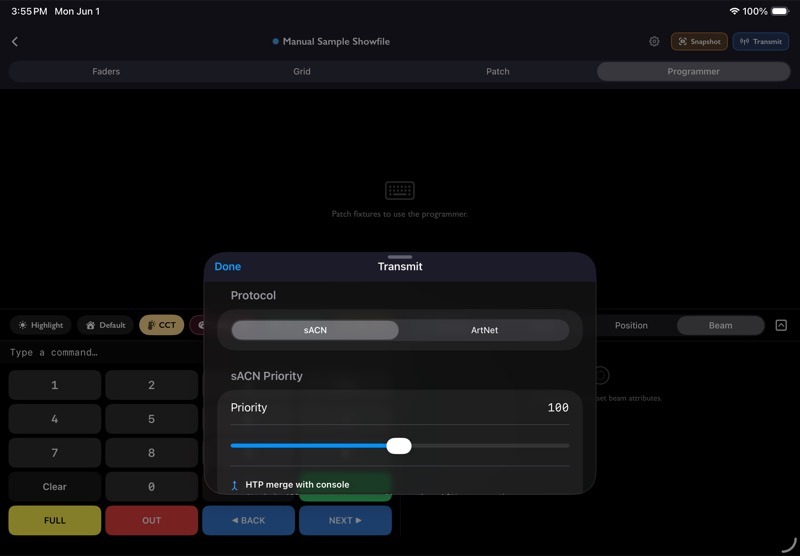Image resolution: width=800 pixels, height=556 pixels.
Task: Switch to the Grid tab
Action: 302,71
